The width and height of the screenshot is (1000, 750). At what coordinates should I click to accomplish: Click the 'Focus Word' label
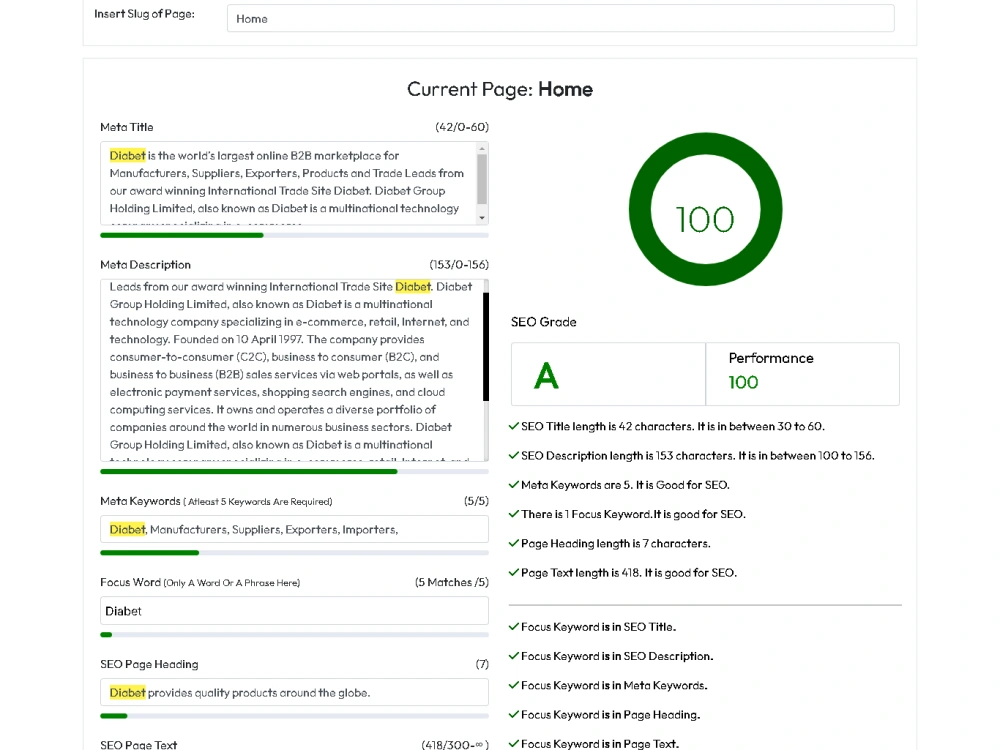130,582
